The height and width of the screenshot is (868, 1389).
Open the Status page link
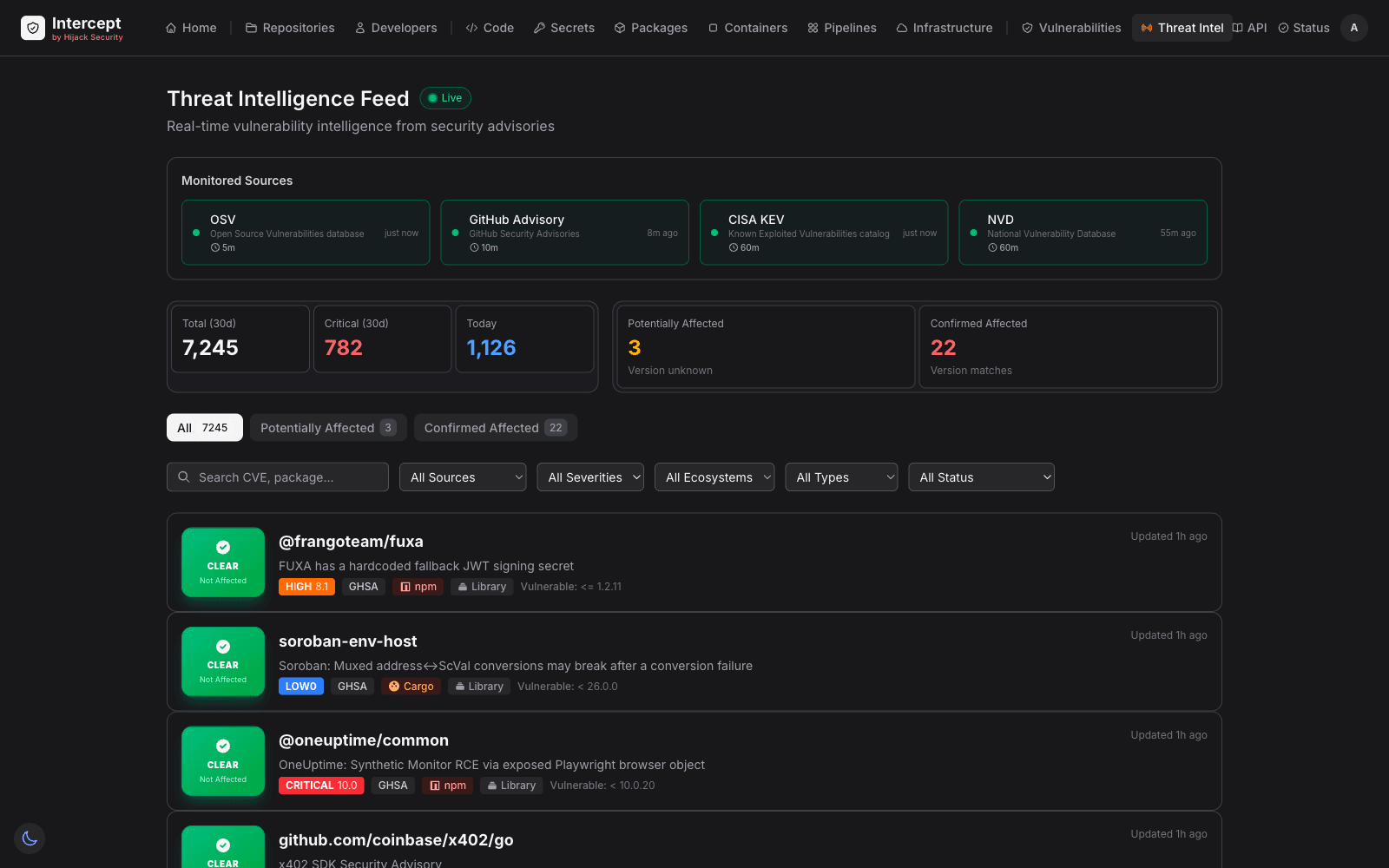point(1303,27)
